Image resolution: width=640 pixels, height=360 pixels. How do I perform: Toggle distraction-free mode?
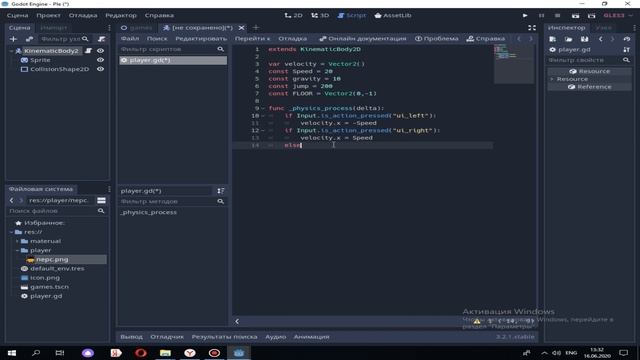(x=532, y=28)
